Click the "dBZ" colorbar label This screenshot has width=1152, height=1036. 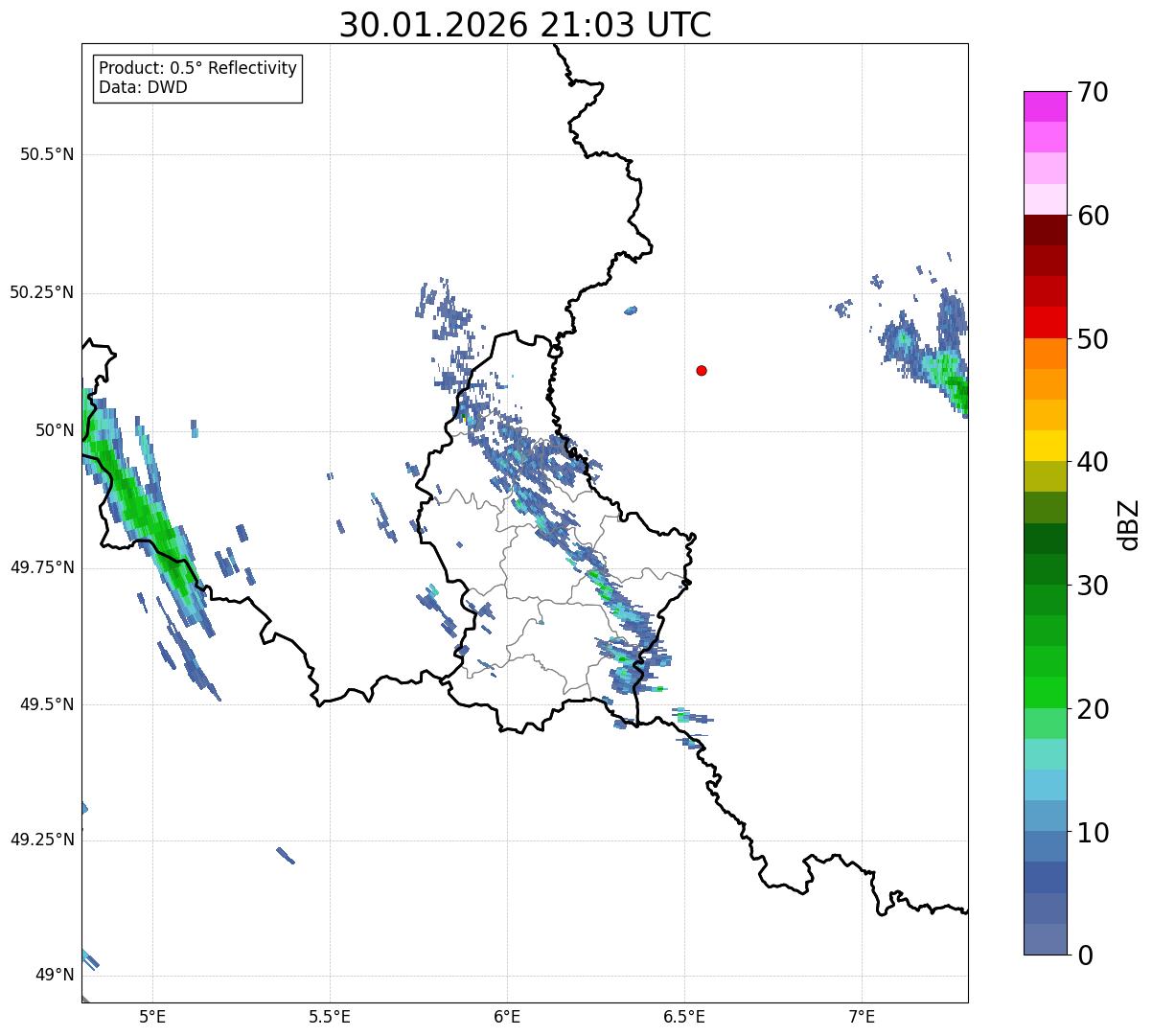[1129, 524]
